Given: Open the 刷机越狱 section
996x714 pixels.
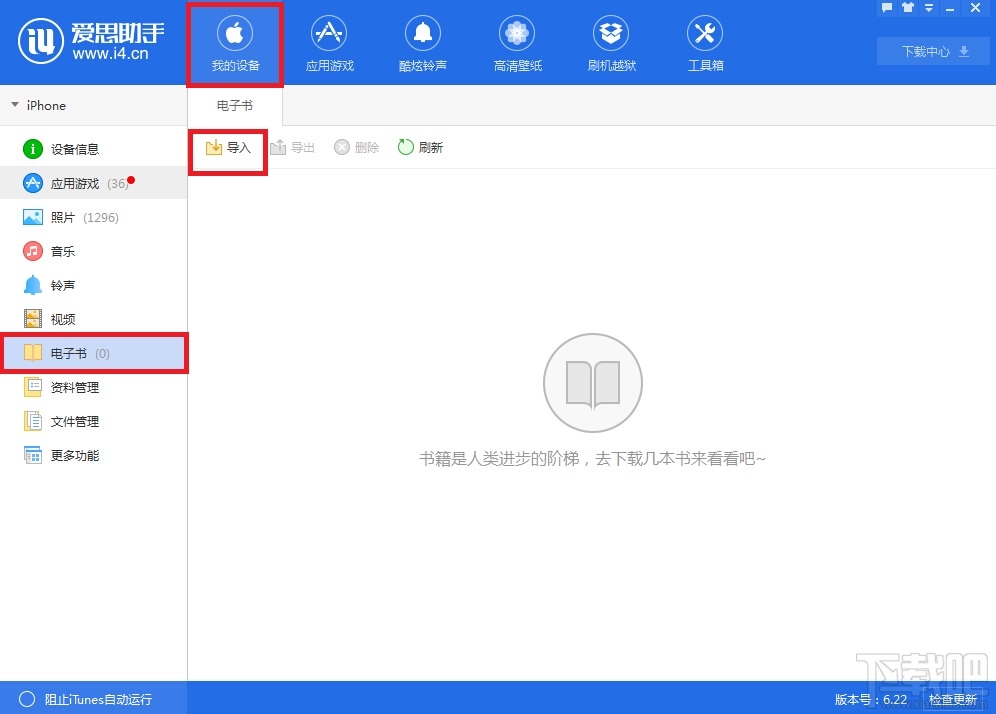Looking at the screenshot, I should click(611, 40).
